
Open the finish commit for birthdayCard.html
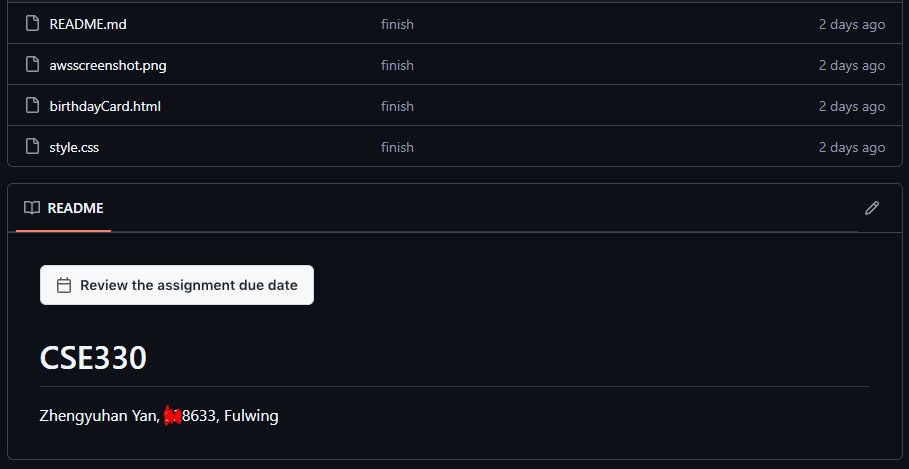pos(397,107)
